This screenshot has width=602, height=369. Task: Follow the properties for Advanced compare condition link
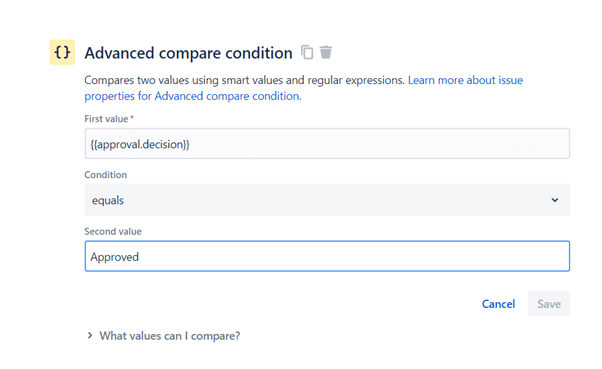[x=193, y=96]
